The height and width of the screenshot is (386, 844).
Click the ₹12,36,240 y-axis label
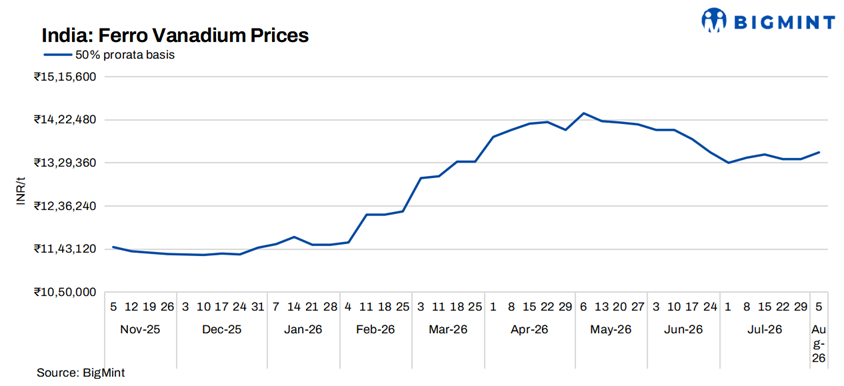[65, 206]
